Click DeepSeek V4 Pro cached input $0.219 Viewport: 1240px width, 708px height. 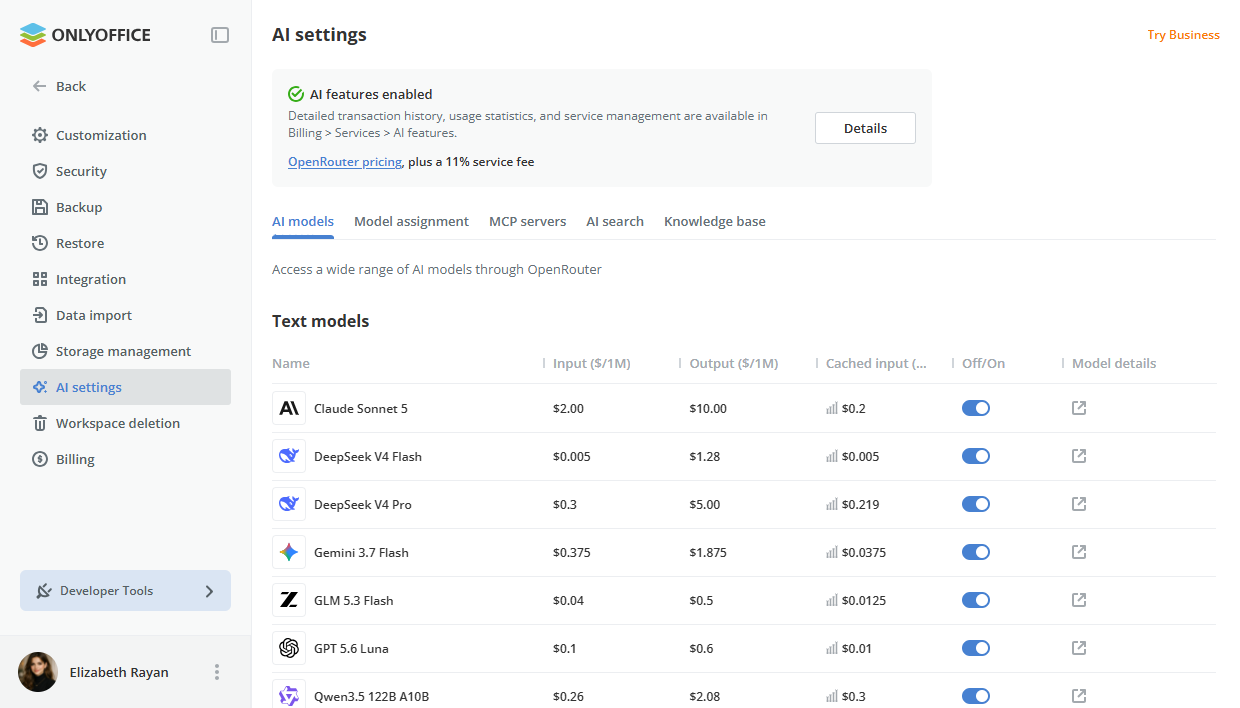(860, 504)
